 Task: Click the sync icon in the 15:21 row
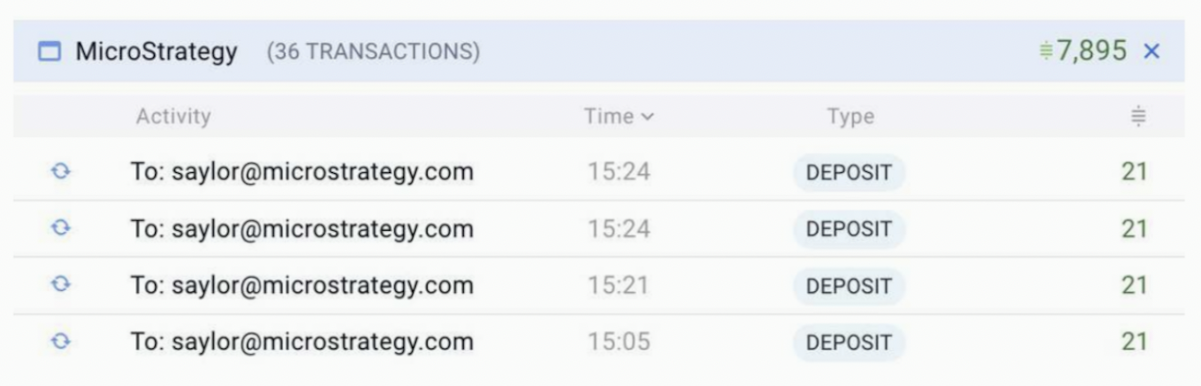(61, 285)
